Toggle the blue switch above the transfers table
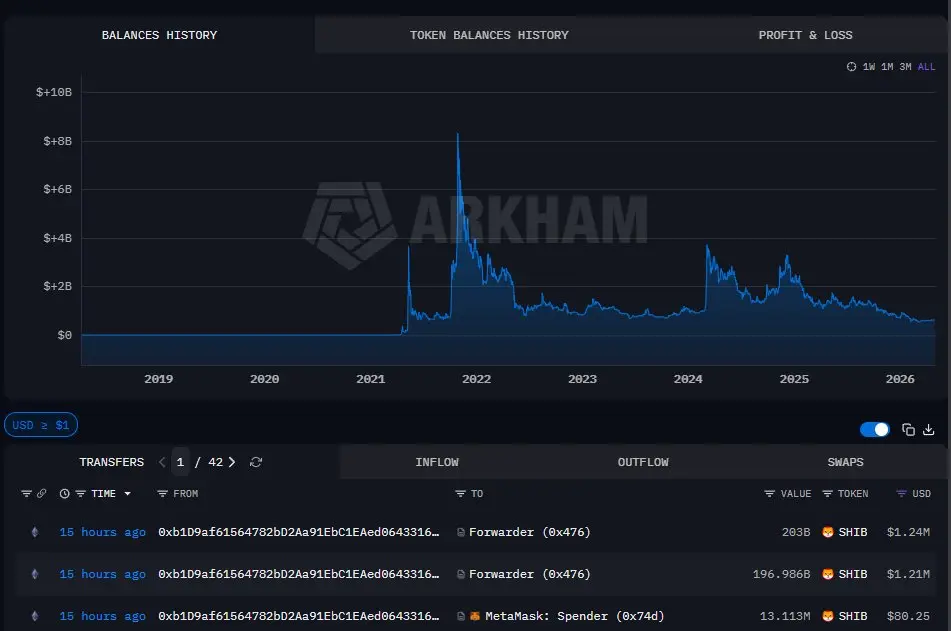 (875, 430)
